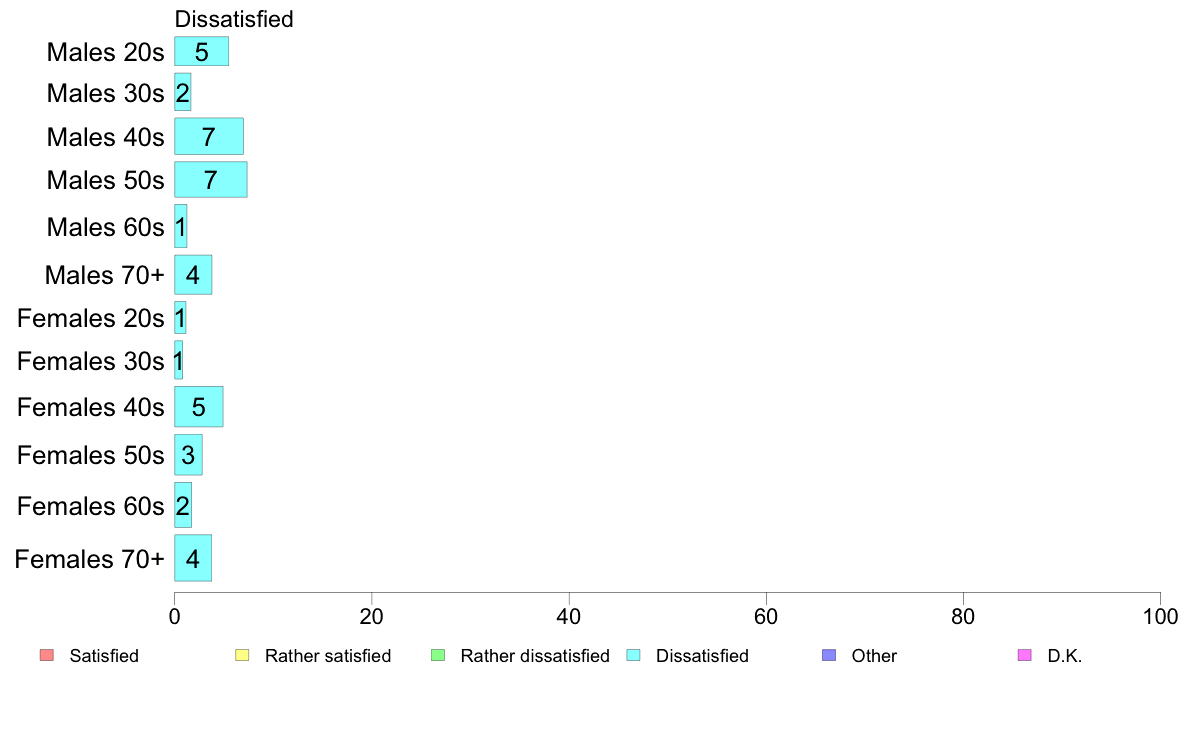Click the D.K. magenta legend swatch
Viewport: 1188px width, 736px height.
[1025, 655]
